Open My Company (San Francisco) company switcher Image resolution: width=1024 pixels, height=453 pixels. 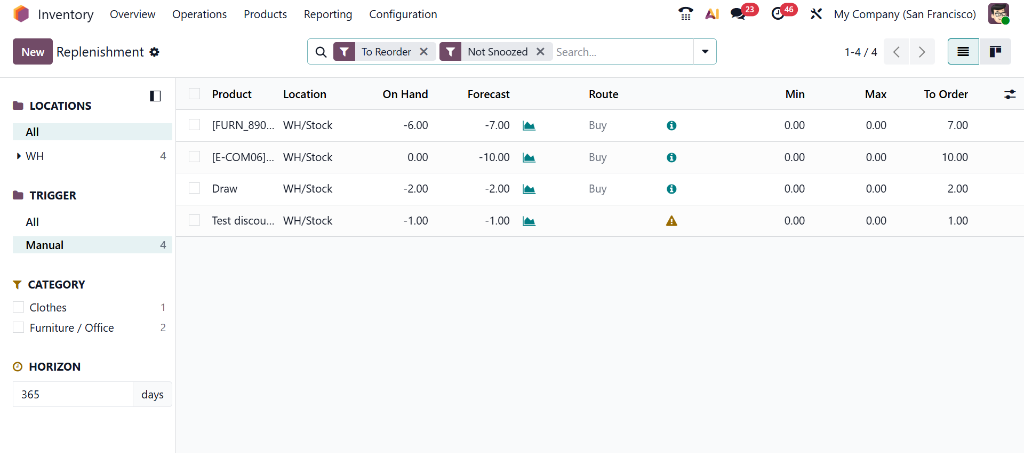click(x=904, y=14)
